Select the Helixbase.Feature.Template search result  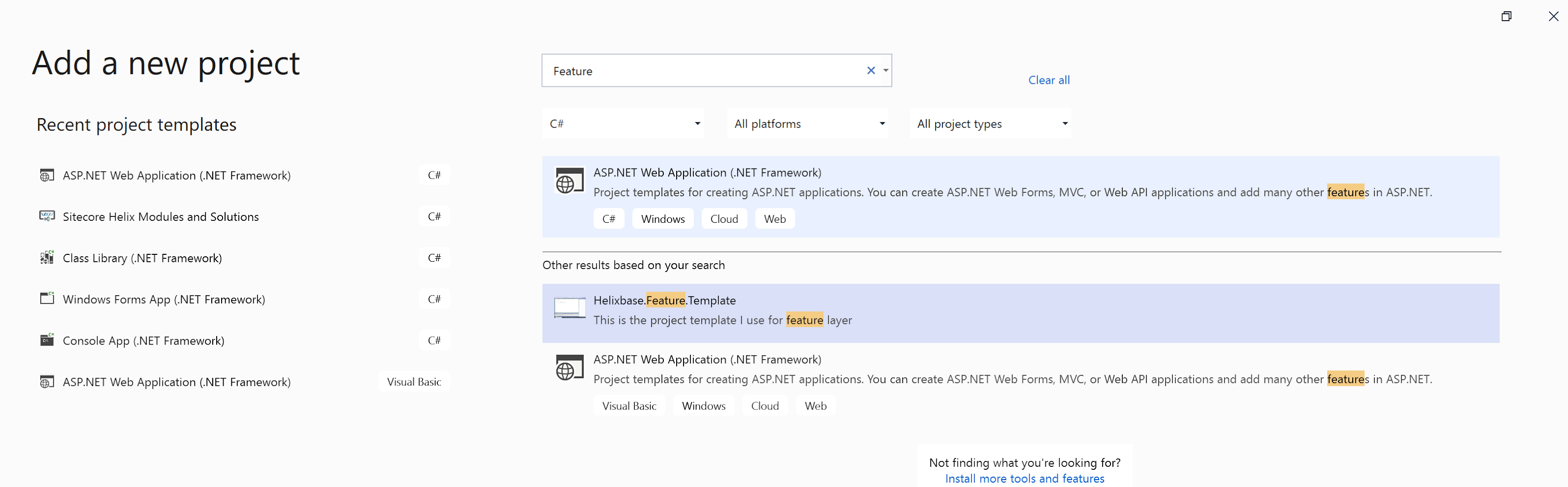pos(1021,313)
